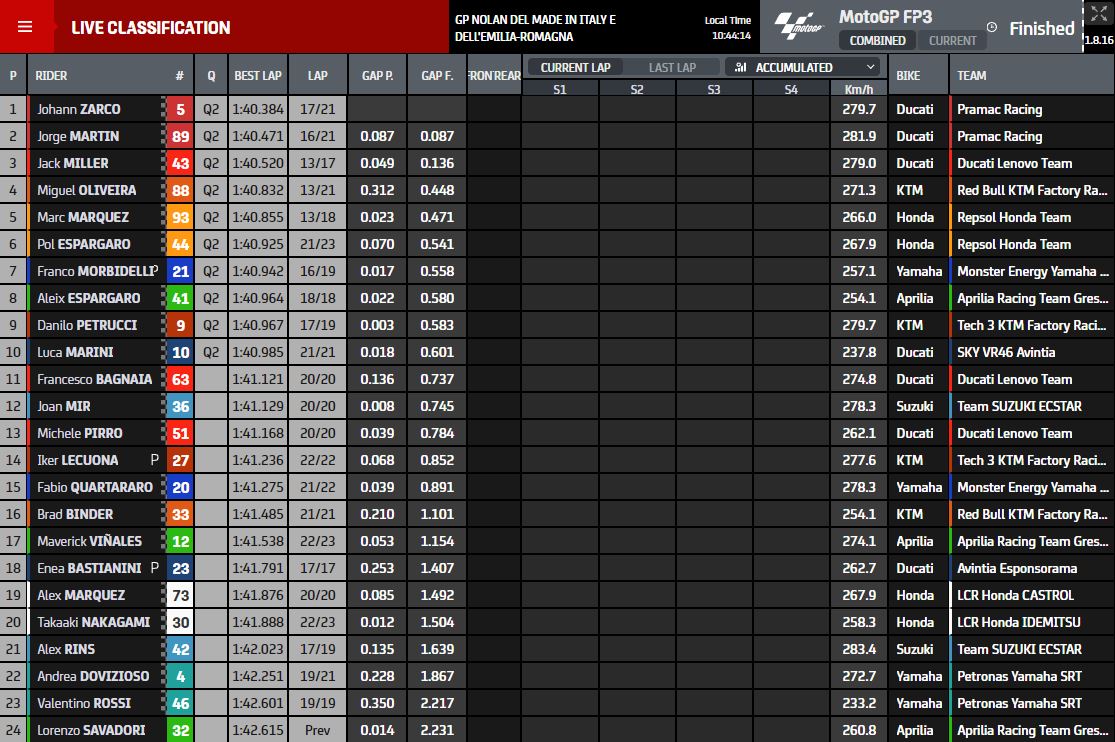
Task: Select rider Iker LECUONA
Action: pos(78,461)
